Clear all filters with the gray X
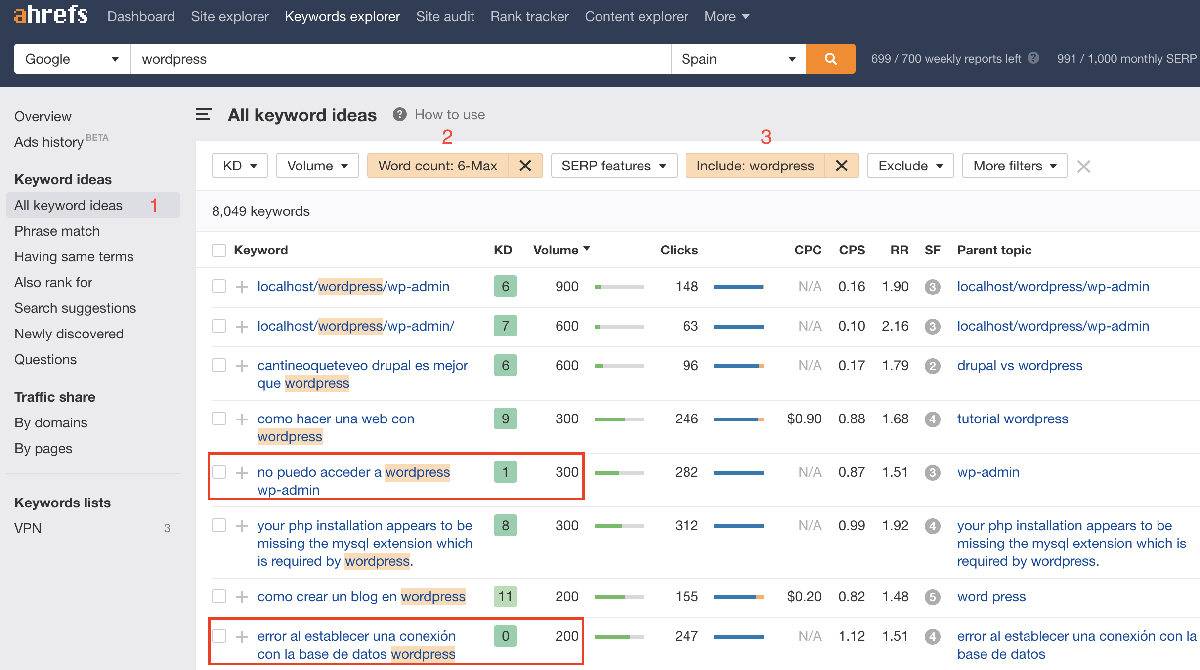This screenshot has width=1200, height=670. click(1083, 166)
